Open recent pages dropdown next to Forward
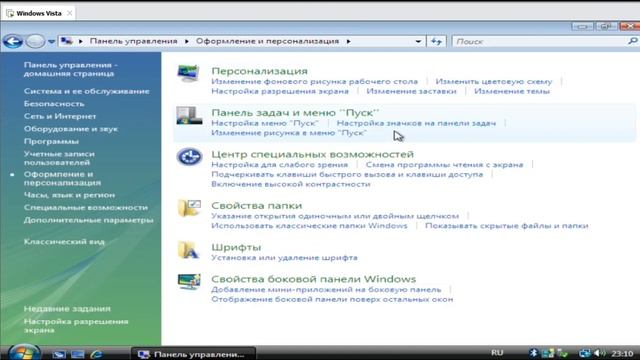 [51, 41]
